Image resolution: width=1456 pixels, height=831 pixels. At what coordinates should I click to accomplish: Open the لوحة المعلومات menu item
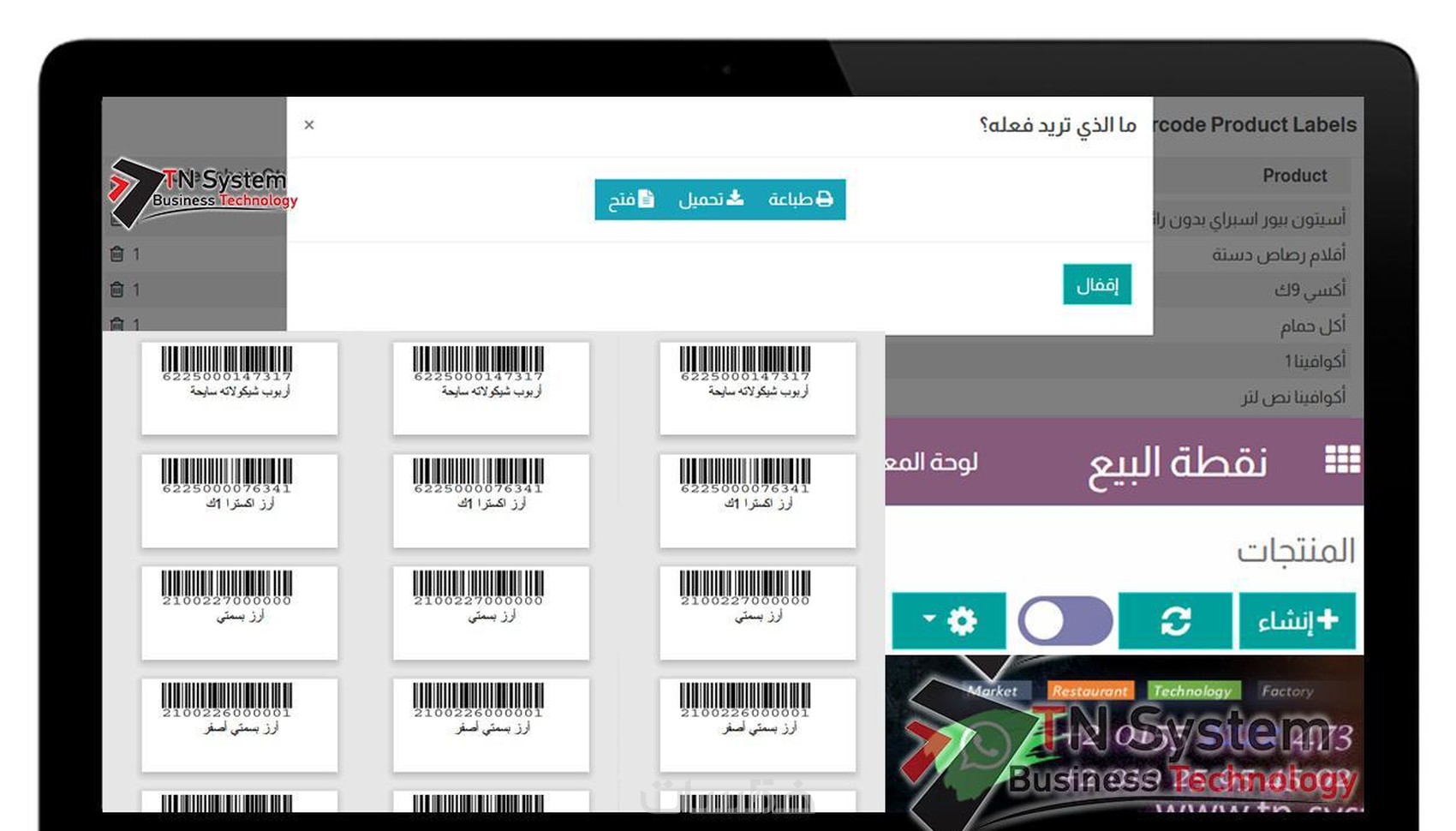[932, 463]
